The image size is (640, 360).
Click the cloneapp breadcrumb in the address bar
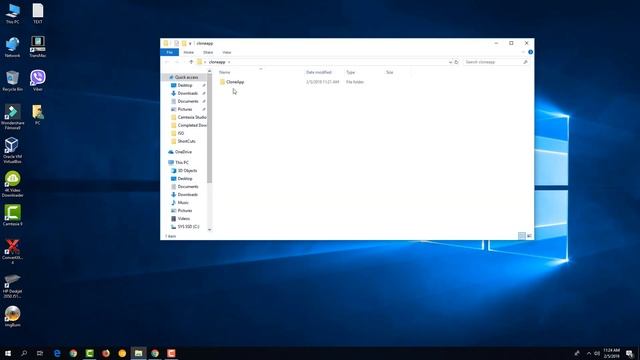(x=217, y=62)
